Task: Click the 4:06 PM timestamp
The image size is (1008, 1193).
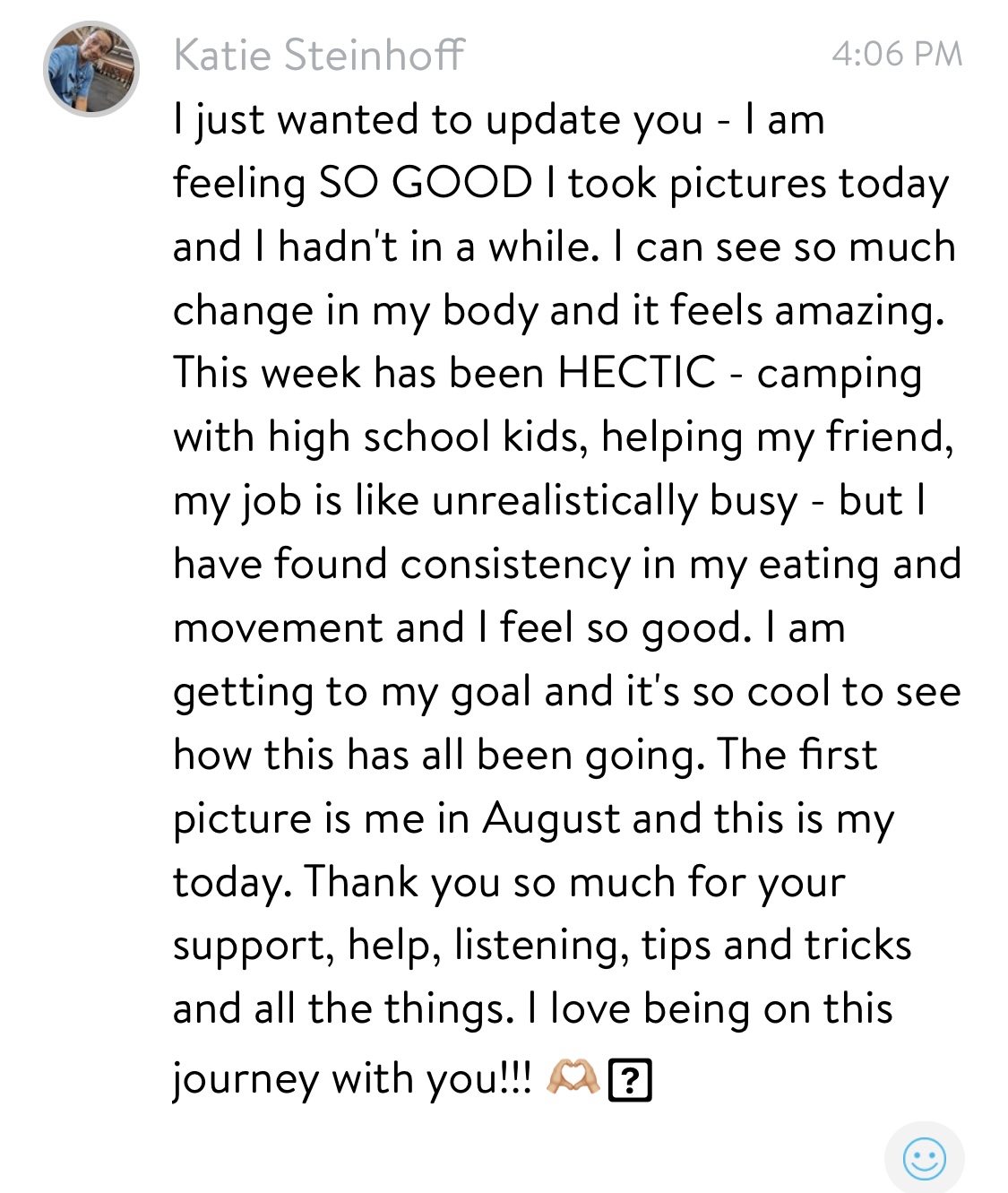Action: point(896,55)
